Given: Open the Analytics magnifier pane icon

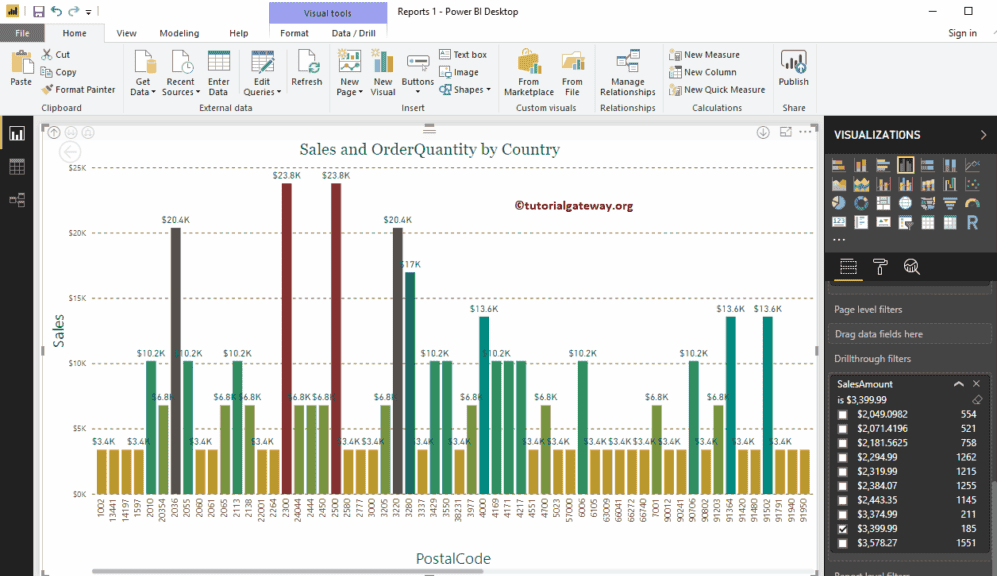Looking at the screenshot, I should point(911,266).
